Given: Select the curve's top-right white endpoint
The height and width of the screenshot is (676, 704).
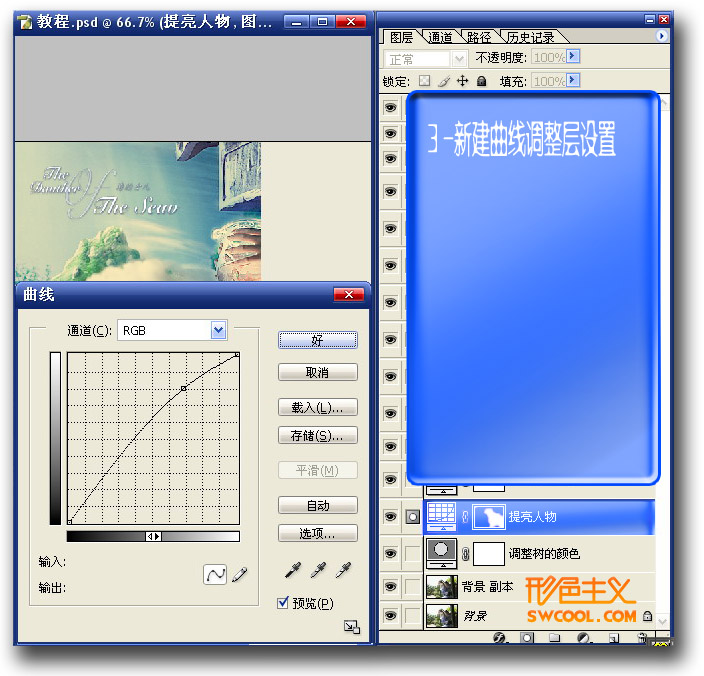Looking at the screenshot, I should 238,355.
